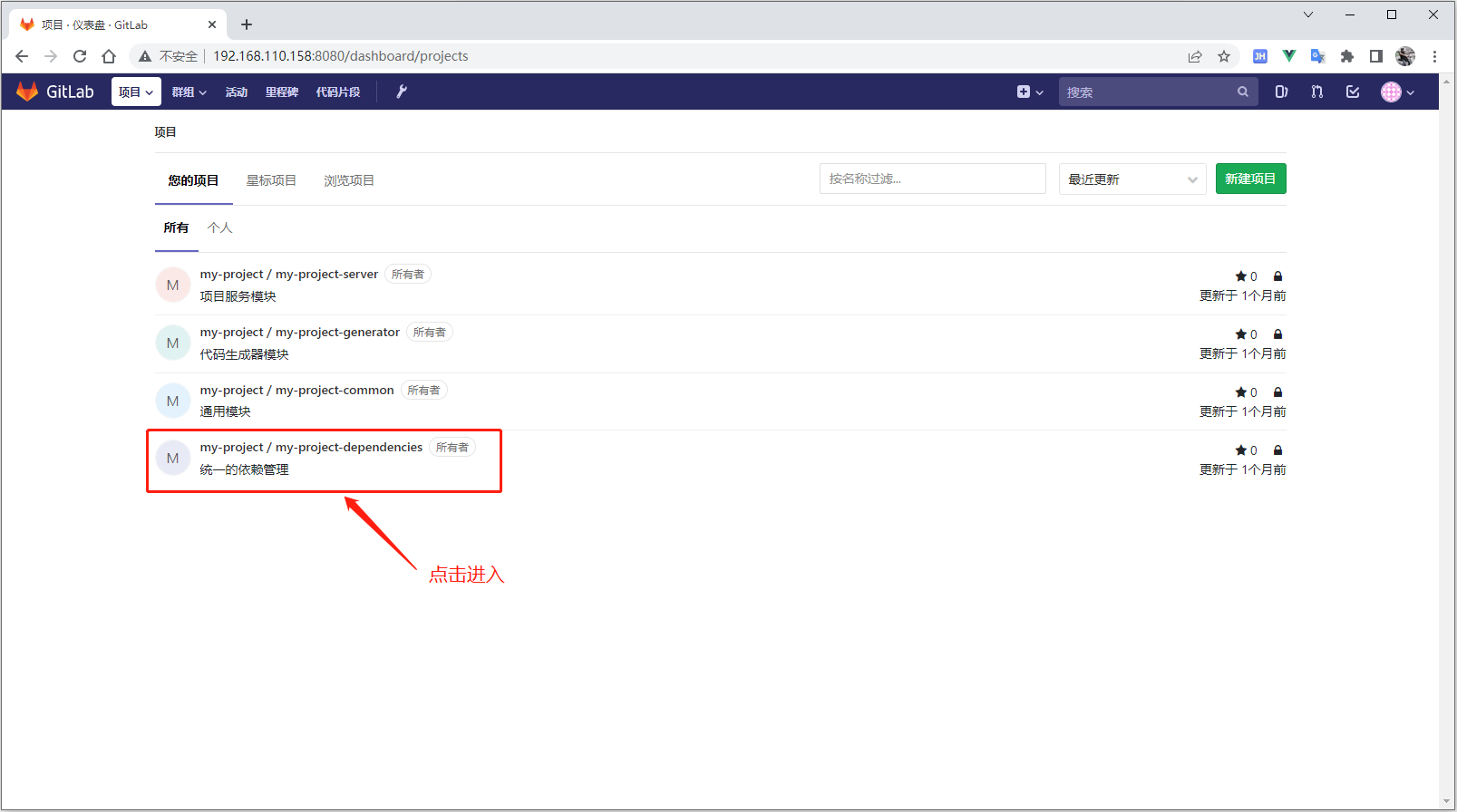The width and height of the screenshot is (1457, 812).
Task: Reload the page in browser
Action: point(80,56)
